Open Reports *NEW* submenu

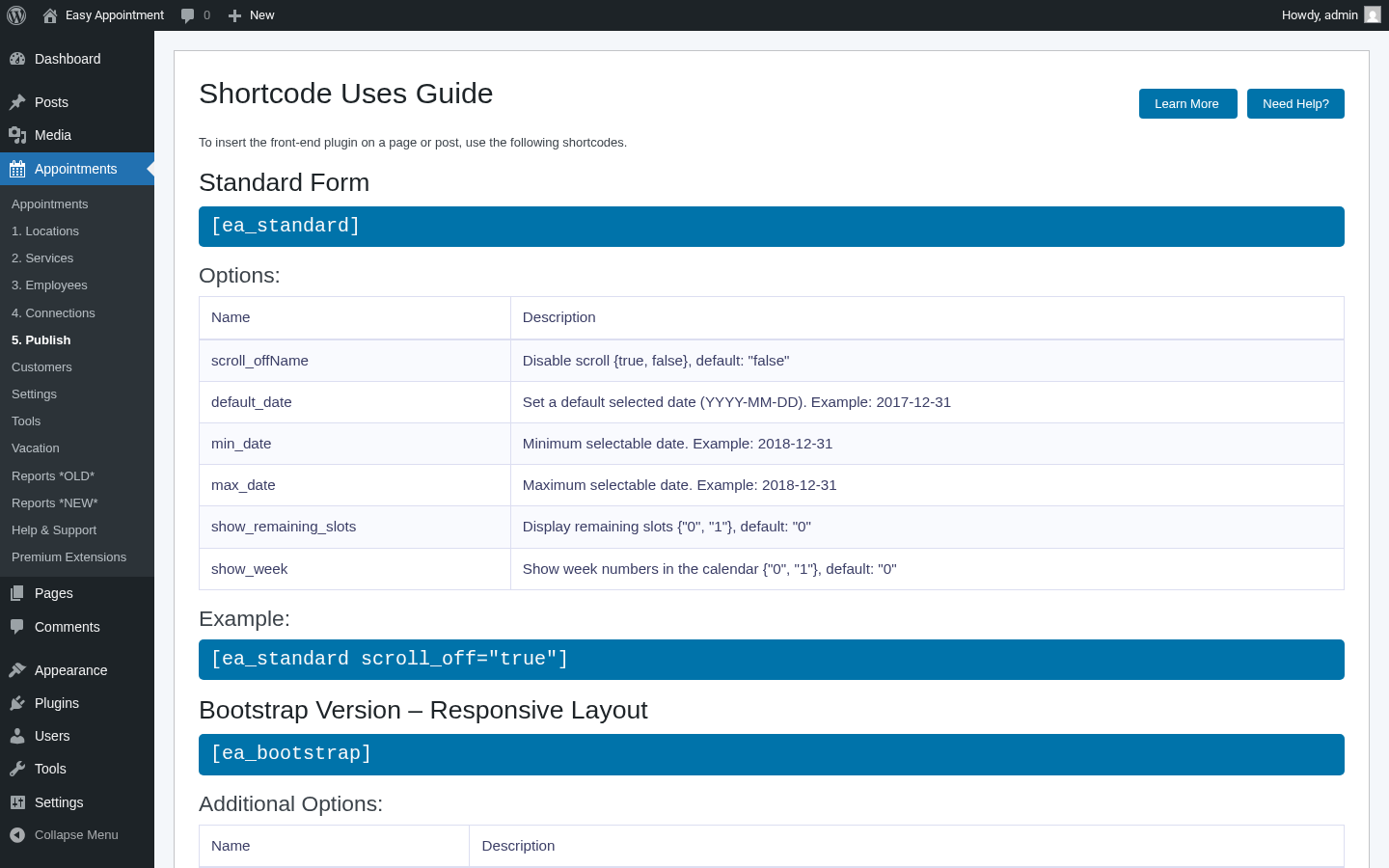click(55, 503)
